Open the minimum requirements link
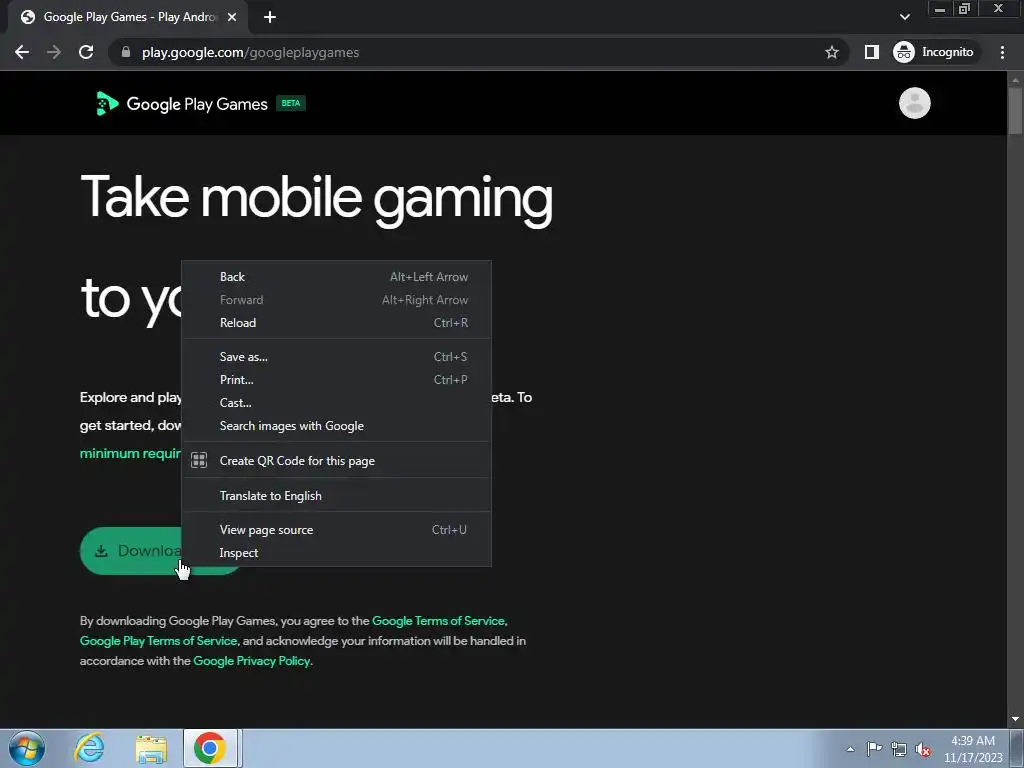Image resolution: width=1024 pixels, height=768 pixels. coord(131,453)
